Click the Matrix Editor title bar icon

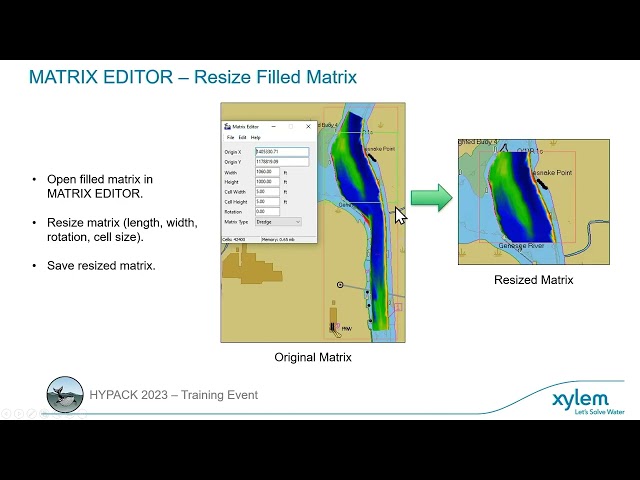(228, 127)
